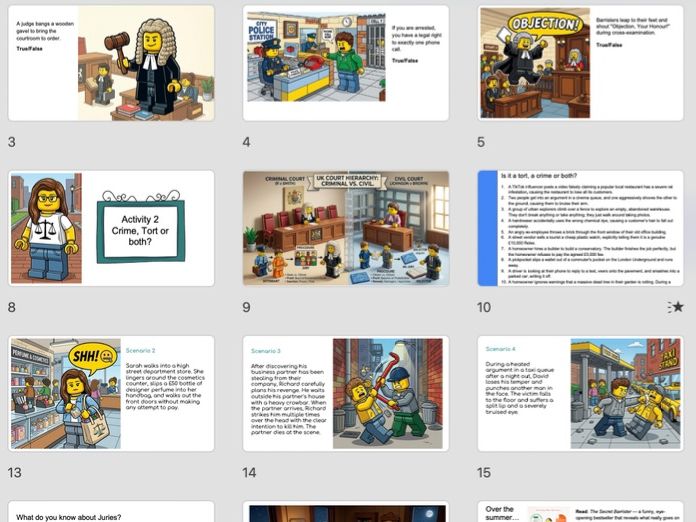
Task: Select slide 9 UK Court Hierarchy diagram
Action: (346, 228)
